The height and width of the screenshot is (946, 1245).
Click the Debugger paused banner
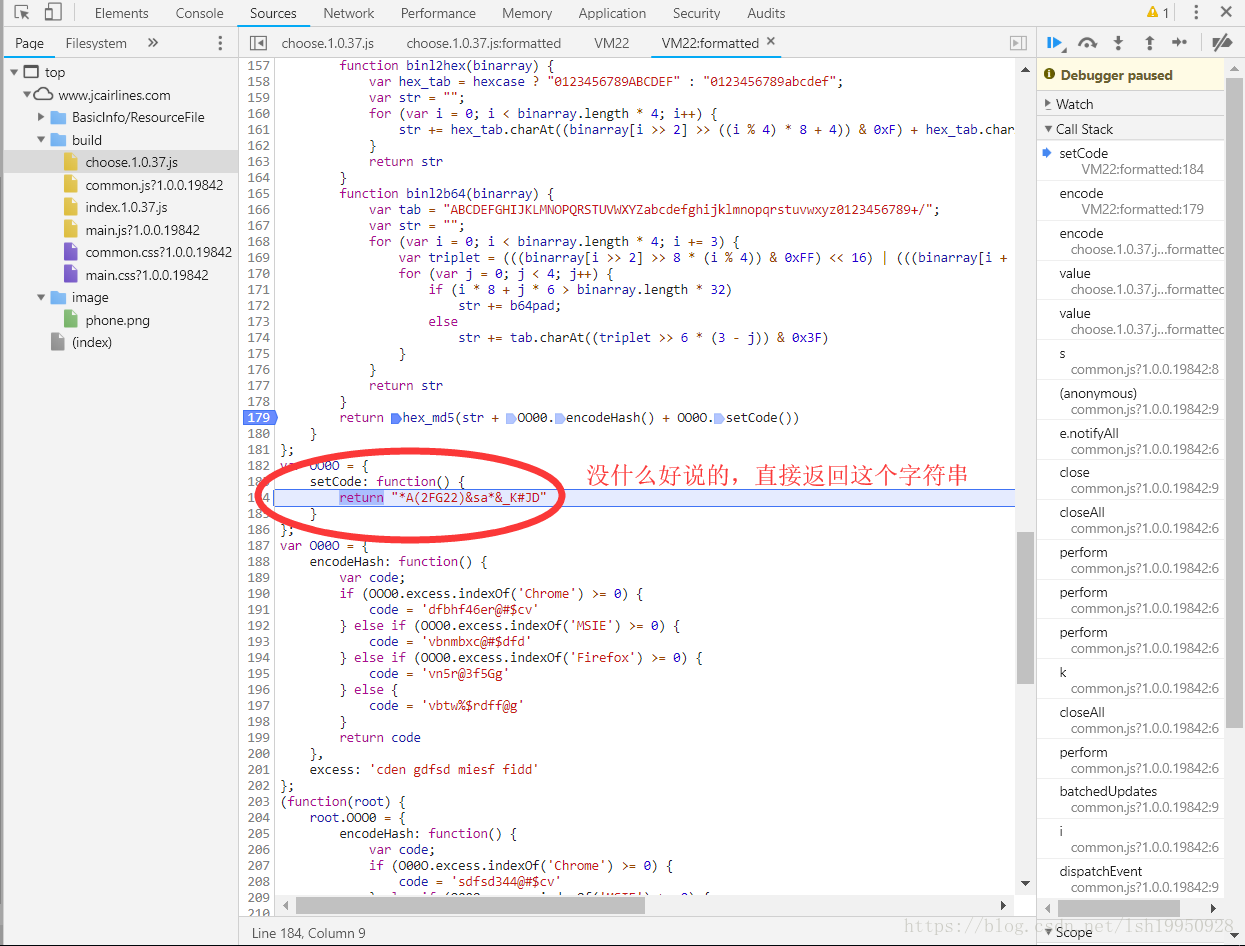coord(1130,75)
